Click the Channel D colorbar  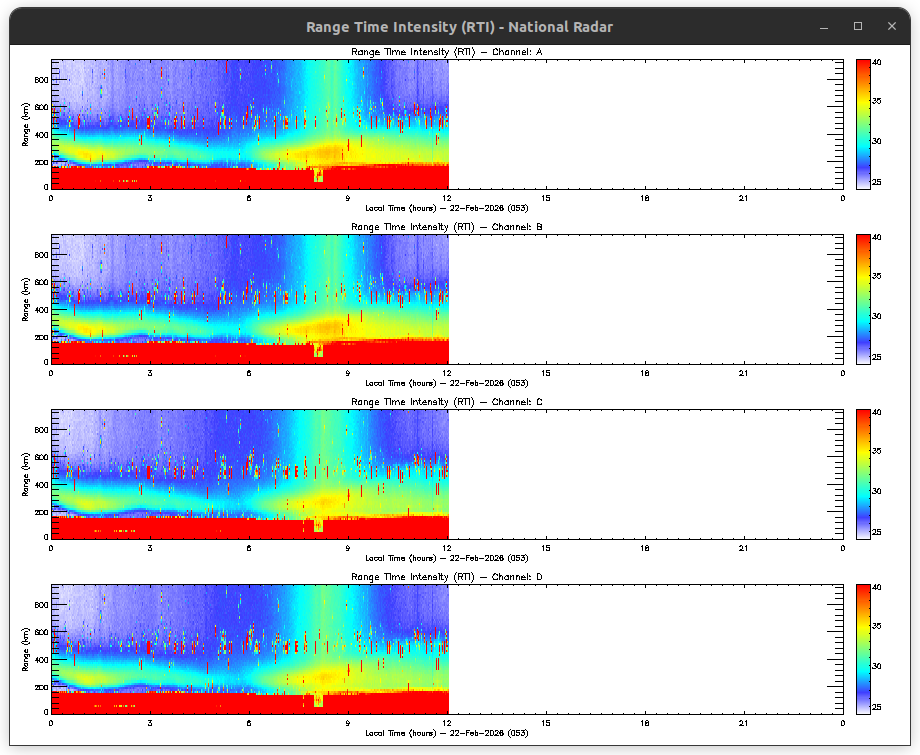(863, 649)
